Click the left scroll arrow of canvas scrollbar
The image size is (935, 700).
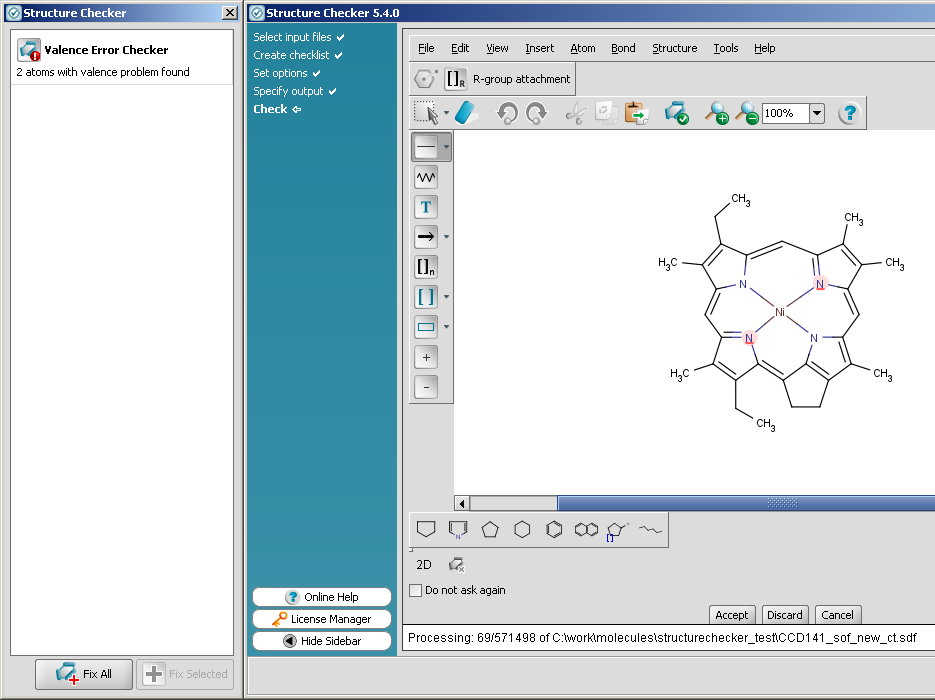coord(462,503)
